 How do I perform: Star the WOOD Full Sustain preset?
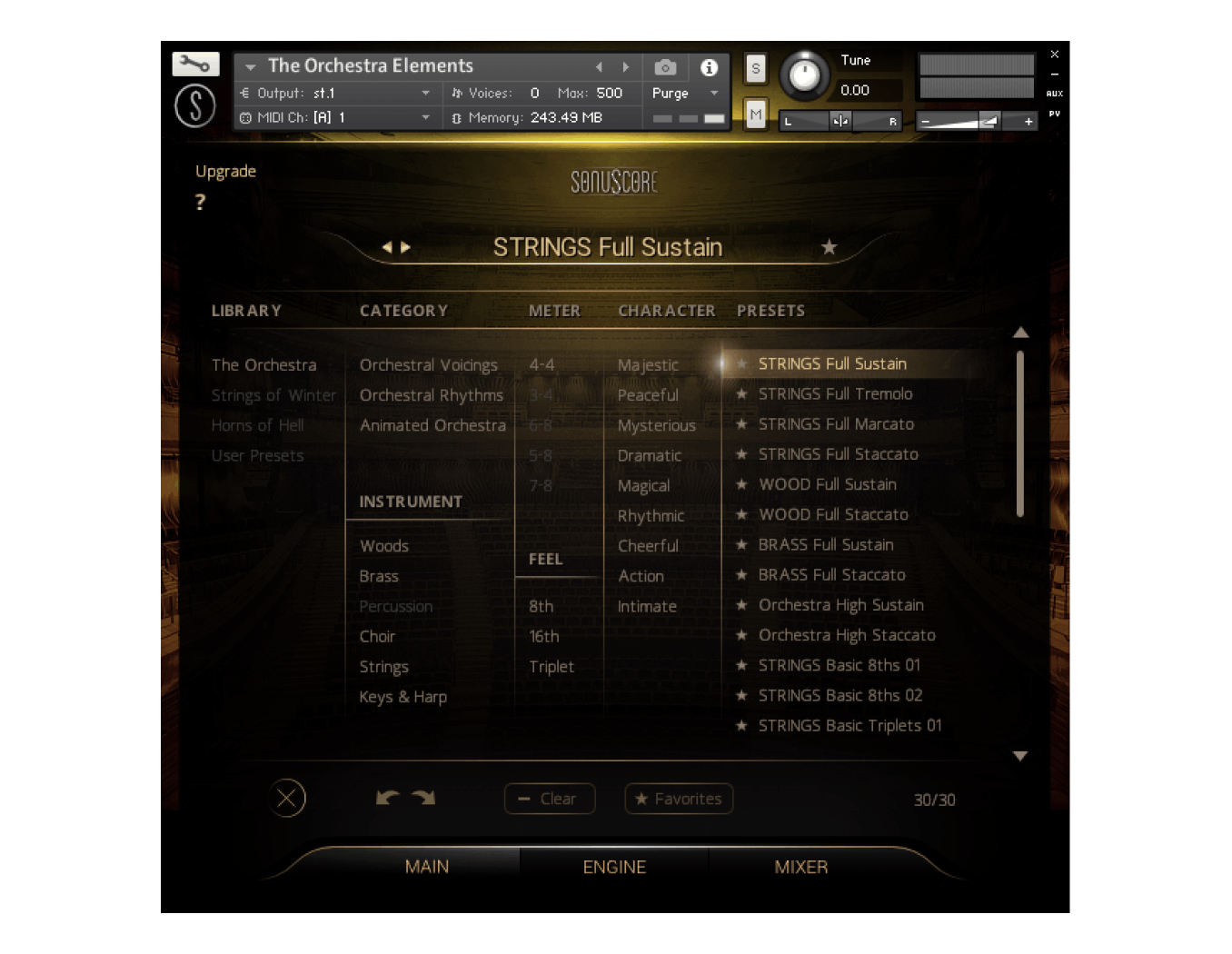[741, 484]
